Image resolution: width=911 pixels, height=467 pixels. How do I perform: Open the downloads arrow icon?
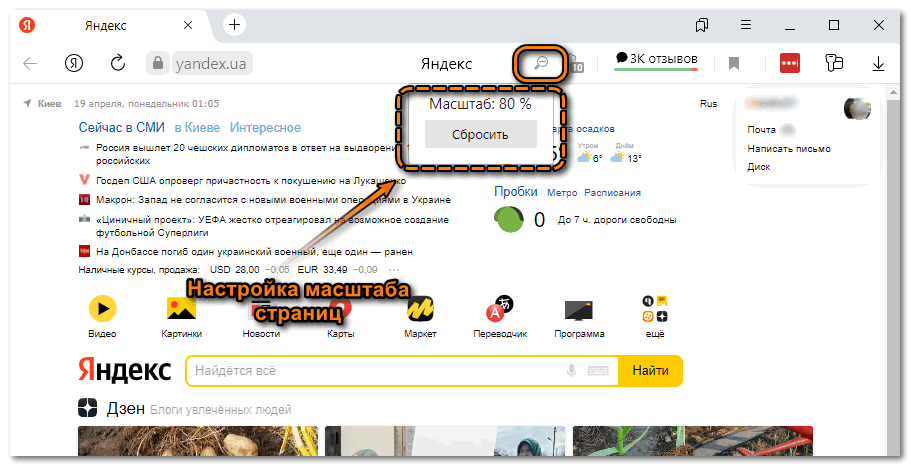click(878, 63)
